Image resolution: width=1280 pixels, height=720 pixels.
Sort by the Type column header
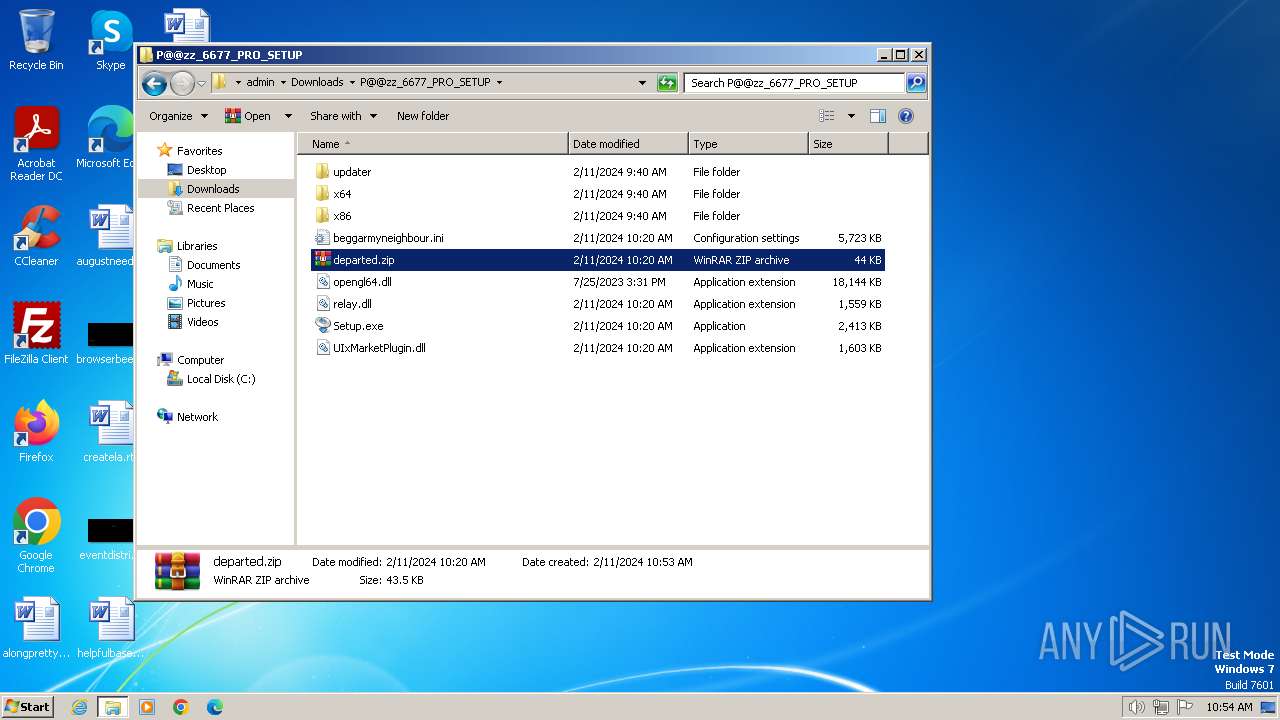click(x=748, y=144)
